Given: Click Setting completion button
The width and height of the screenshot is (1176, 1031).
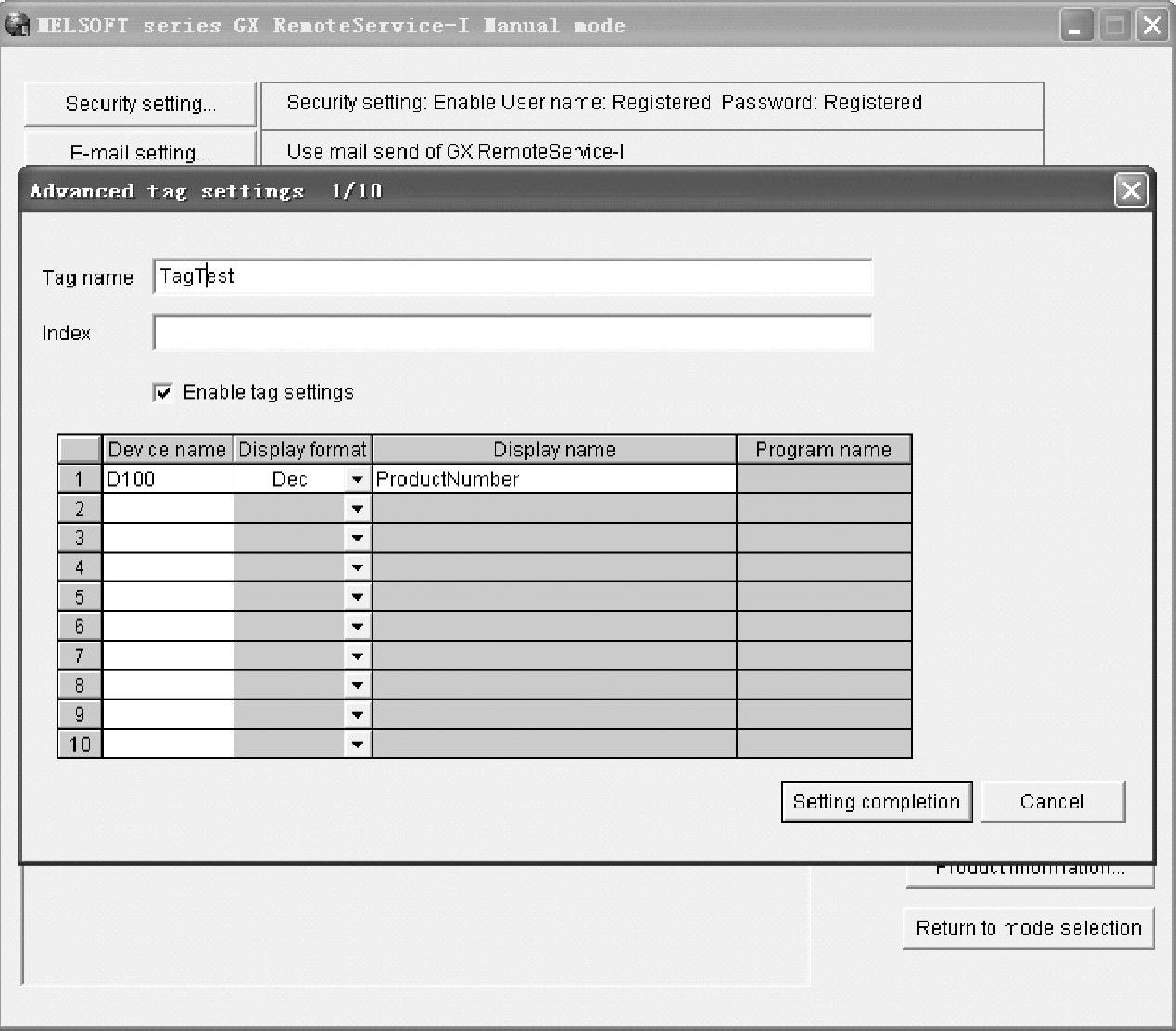Looking at the screenshot, I should tap(876, 802).
